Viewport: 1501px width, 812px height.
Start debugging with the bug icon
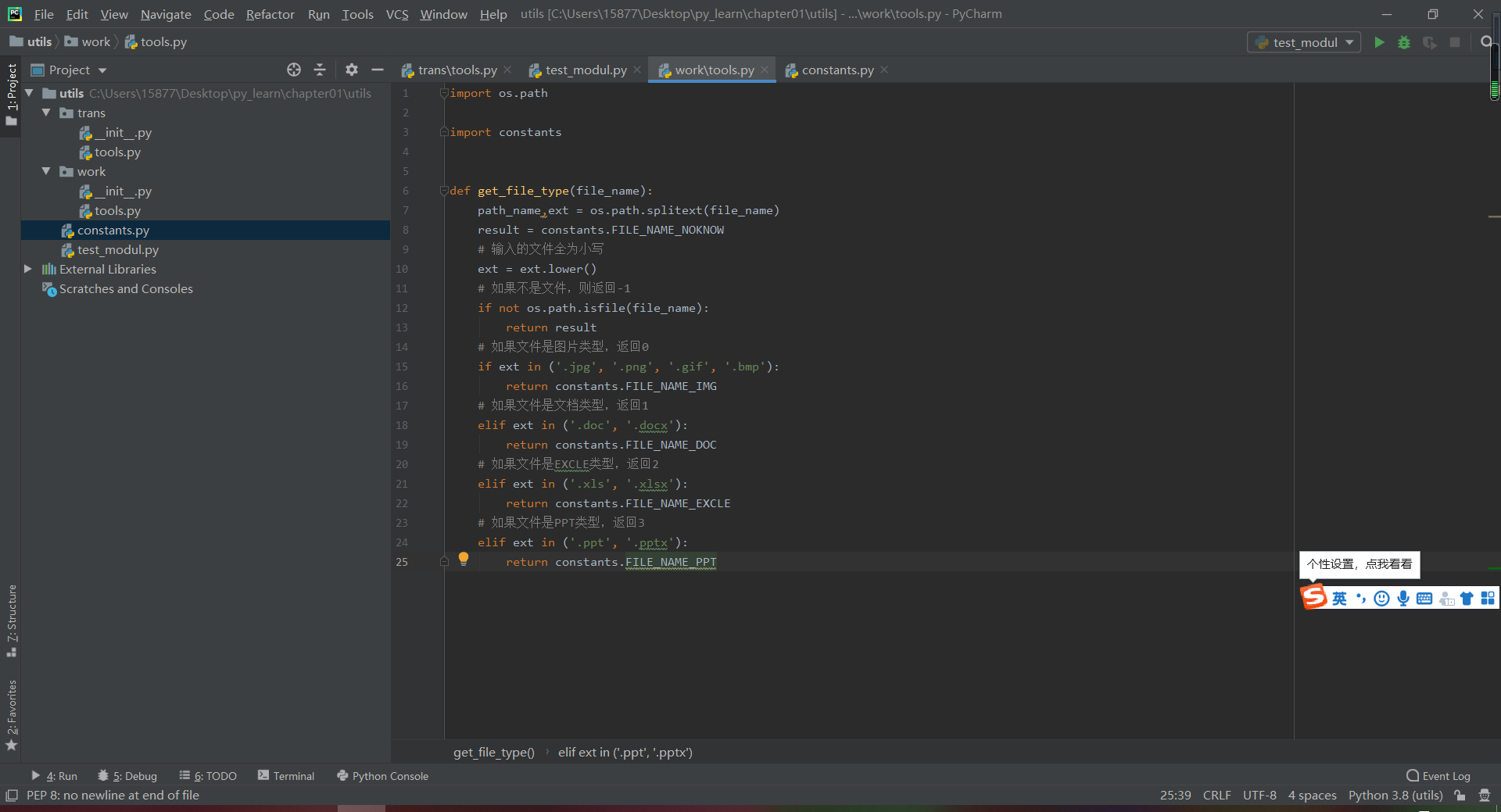coord(1404,42)
